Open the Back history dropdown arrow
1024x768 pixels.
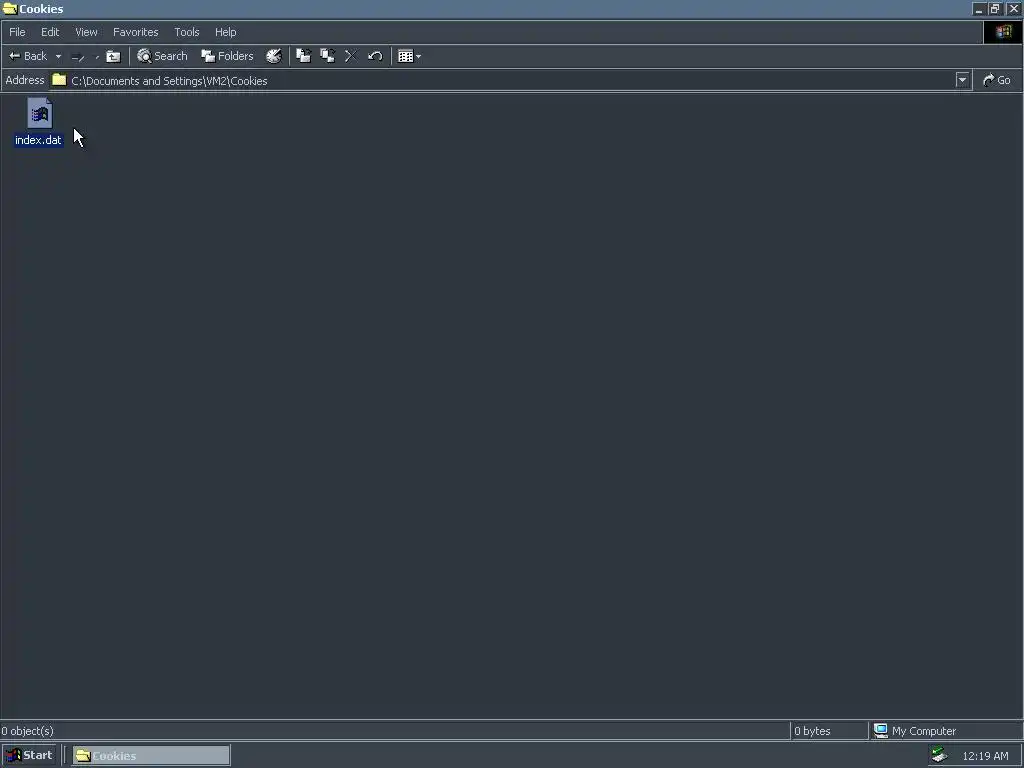tap(58, 56)
